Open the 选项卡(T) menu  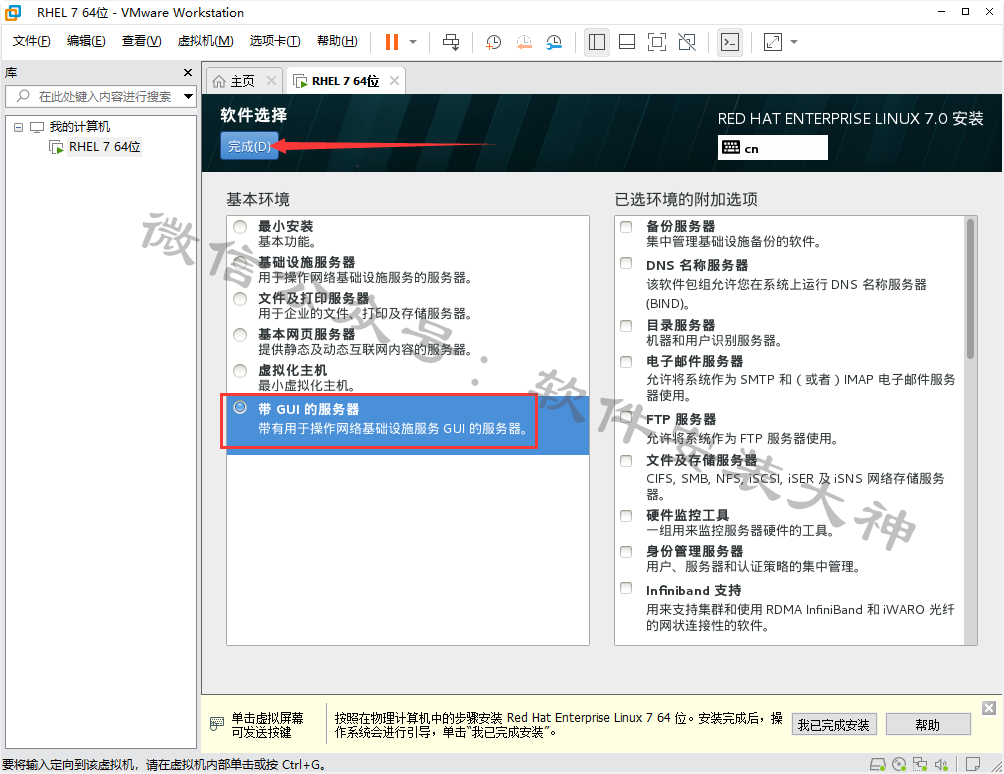(x=275, y=41)
